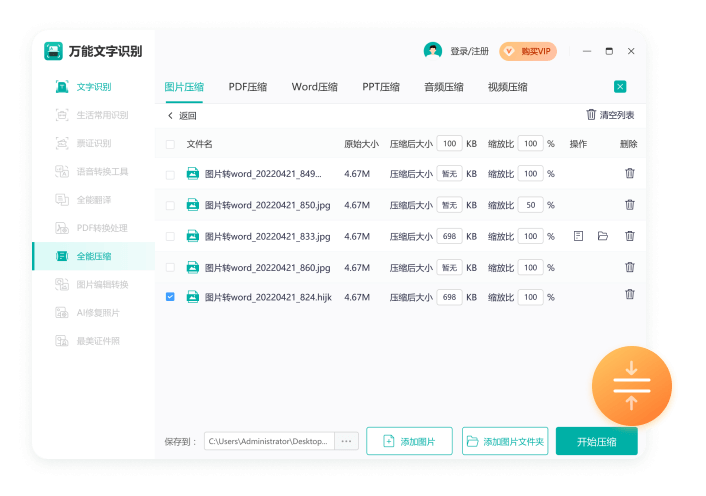Screen dimensions: 706x496
Task: Click the 开始压缩 button
Action: pos(596,441)
